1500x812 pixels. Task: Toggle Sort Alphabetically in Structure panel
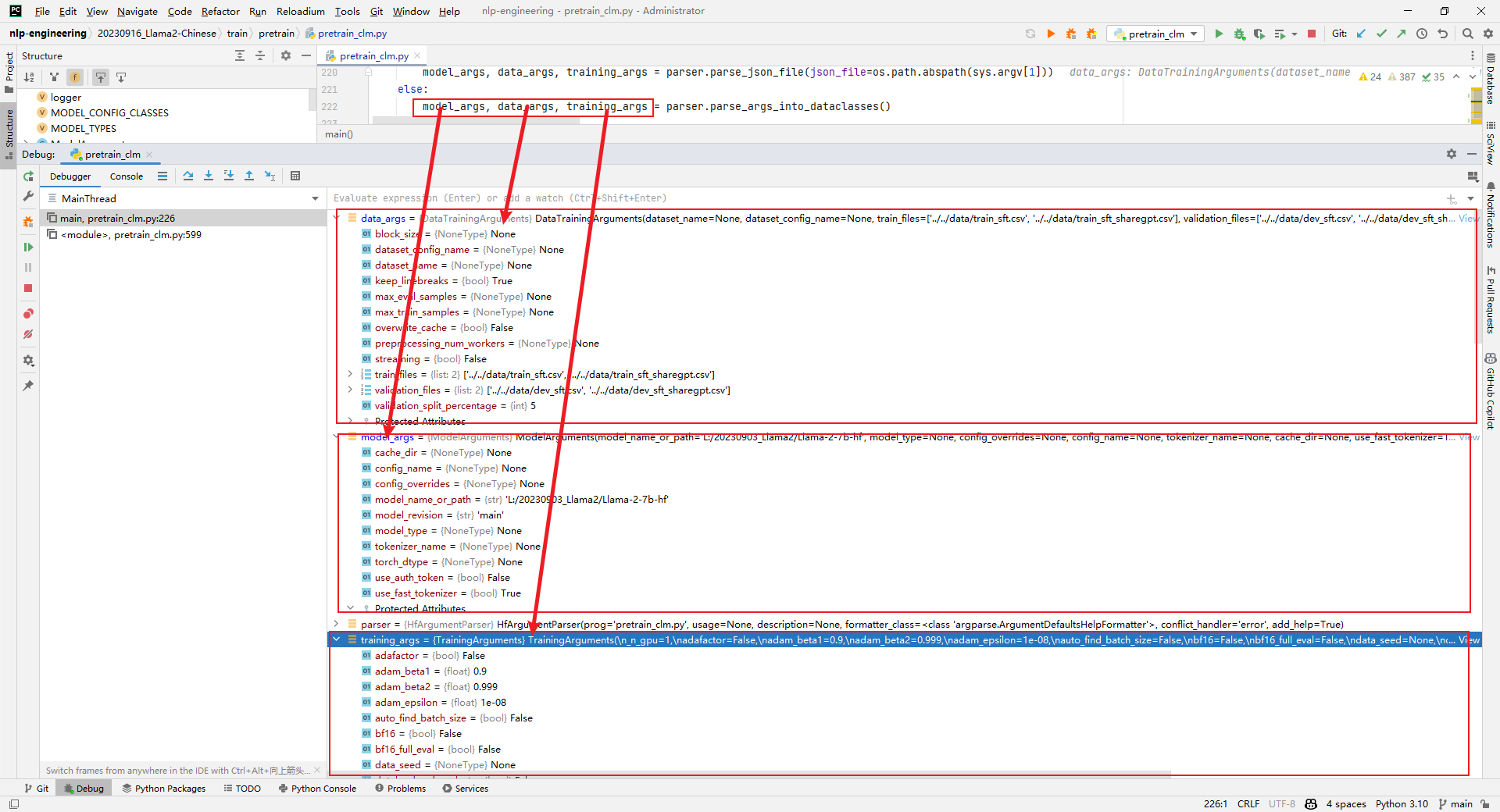tap(29, 77)
